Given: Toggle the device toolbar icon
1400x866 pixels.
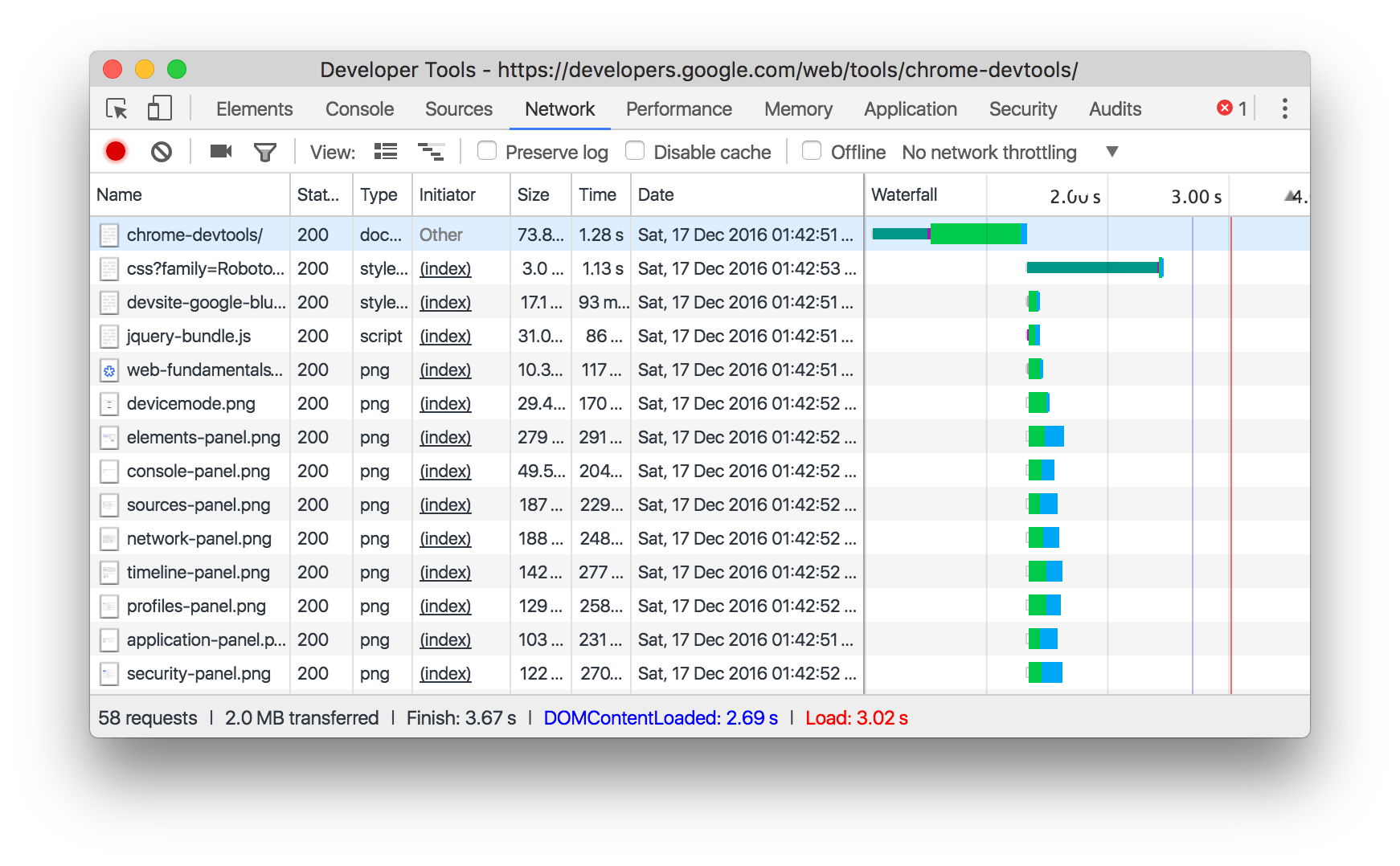Looking at the screenshot, I should click(158, 108).
